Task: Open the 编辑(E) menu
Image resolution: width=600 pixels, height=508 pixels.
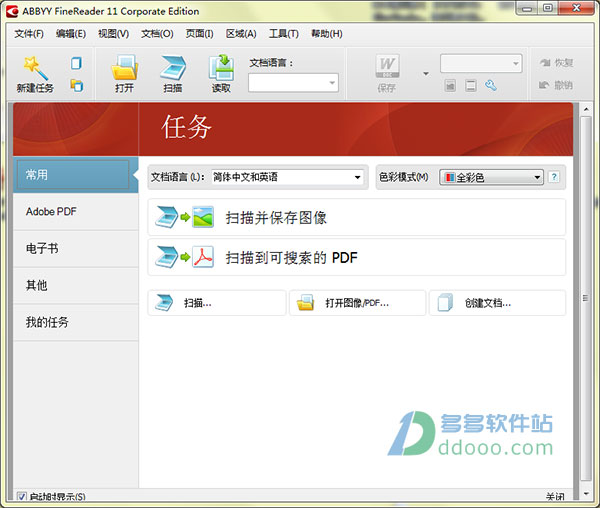Action: [x=71, y=34]
